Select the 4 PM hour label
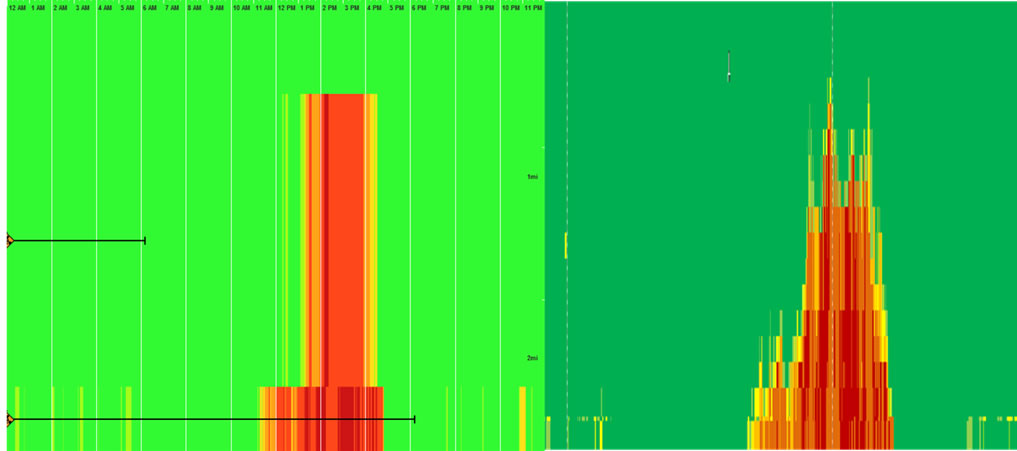 pos(374,8)
